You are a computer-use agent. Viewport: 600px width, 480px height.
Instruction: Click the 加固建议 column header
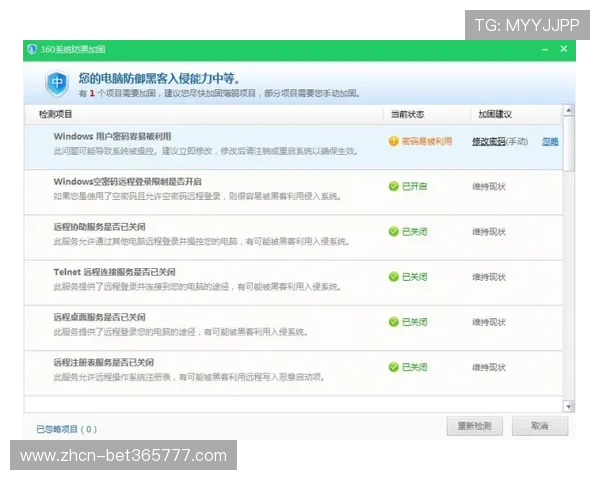[x=495, y=114]
